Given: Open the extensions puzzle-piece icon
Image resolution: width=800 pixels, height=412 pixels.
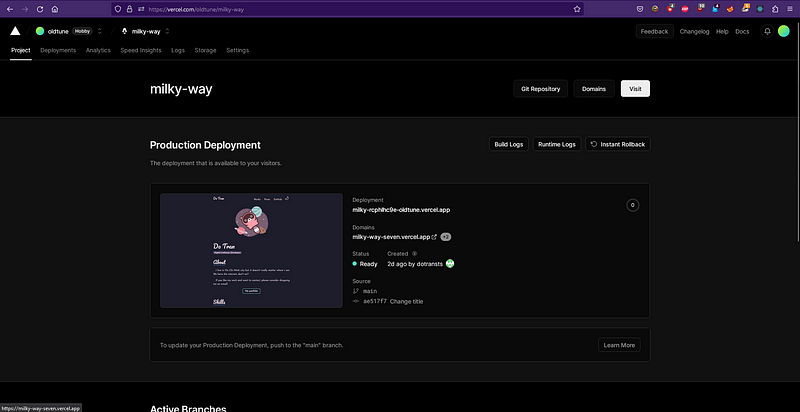Looking at the screenshot, I should (x=775, y=9).
